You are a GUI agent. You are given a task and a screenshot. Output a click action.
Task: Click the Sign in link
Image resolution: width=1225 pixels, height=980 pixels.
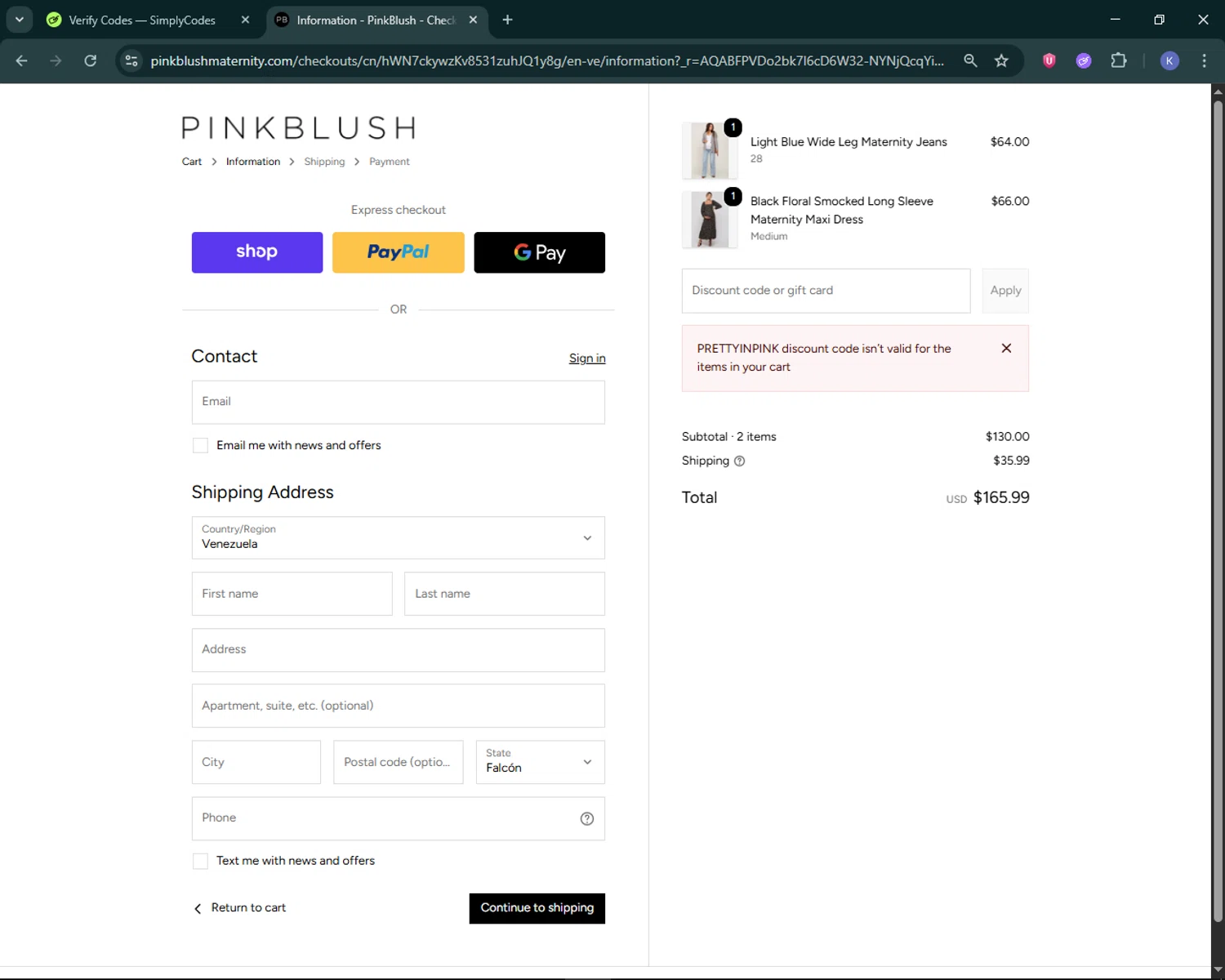[587, 359]
